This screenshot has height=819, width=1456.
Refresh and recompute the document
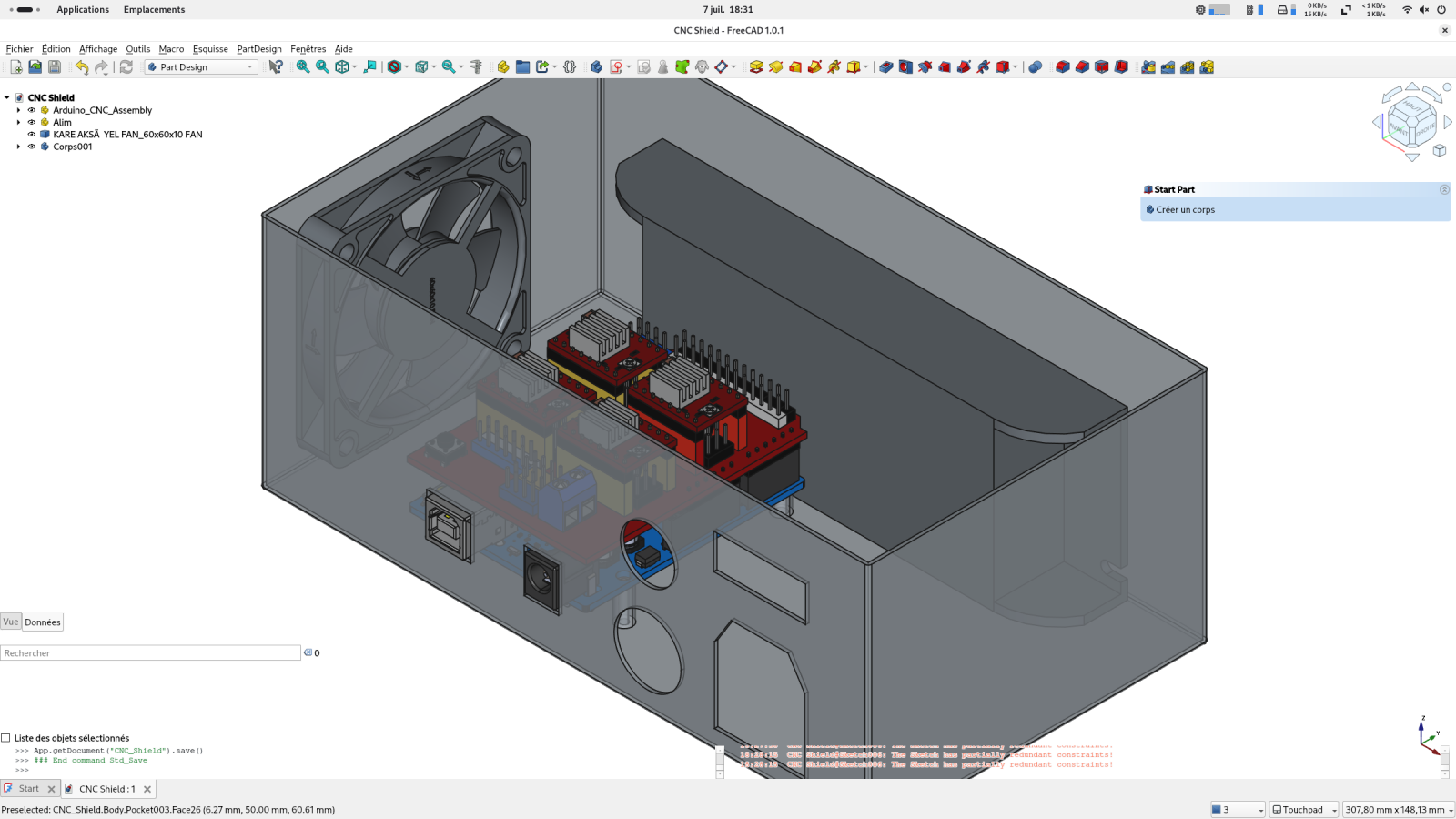(x=126, y=66)
